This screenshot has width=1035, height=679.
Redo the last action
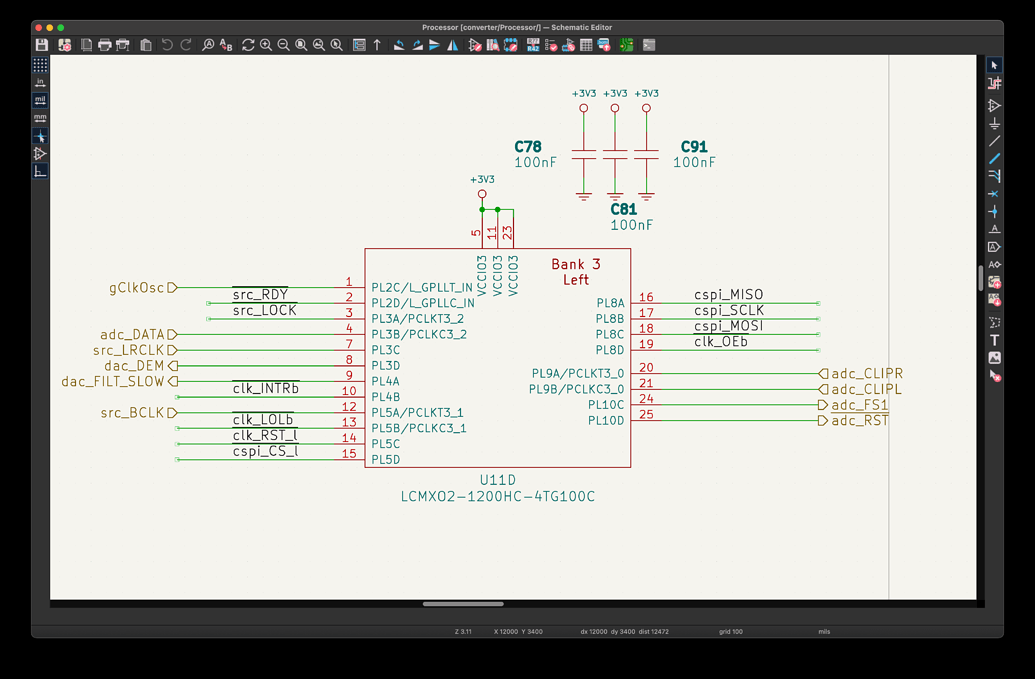click(x=185, y=45)
